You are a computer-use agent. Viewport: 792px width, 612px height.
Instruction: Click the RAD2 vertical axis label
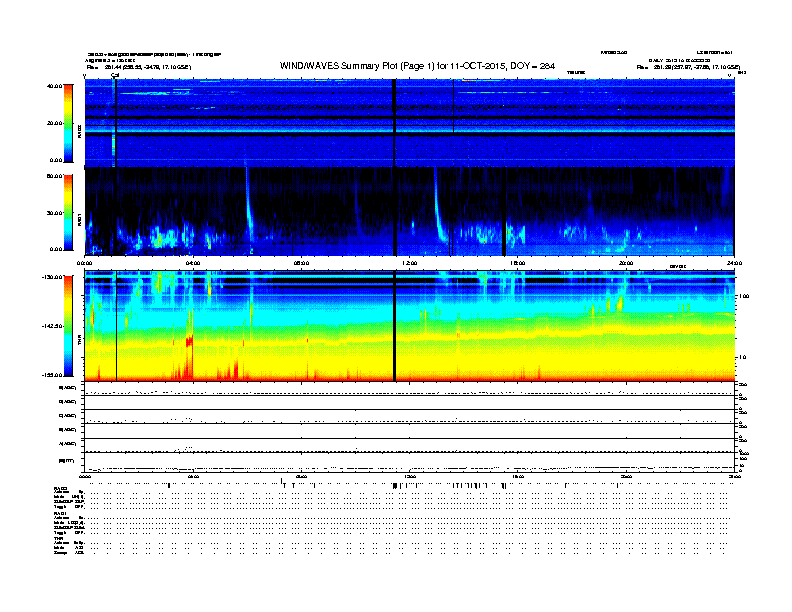[x=79, y=131]
